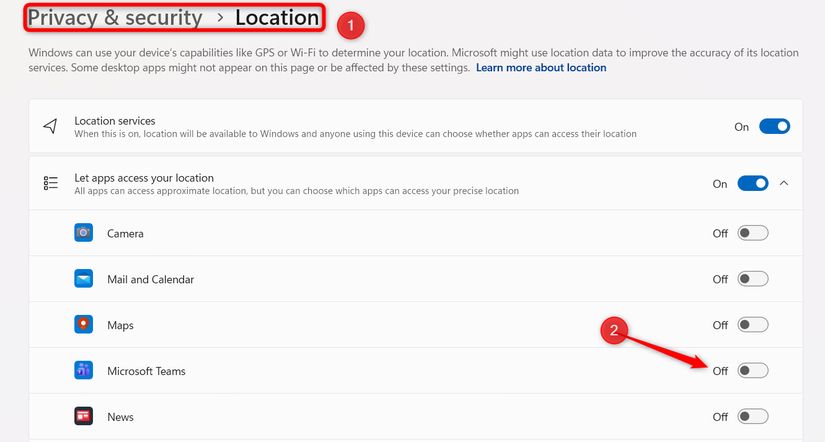The image size is (825, 442).
Task: Disable Let apps access your location toggle
Action: tap(752, 184)
